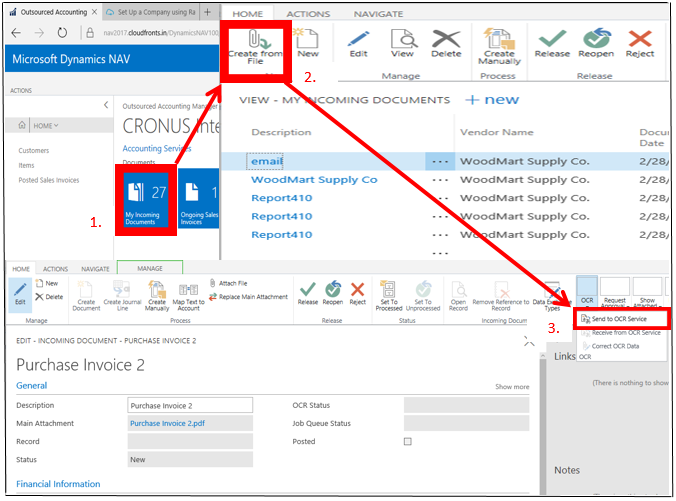The height and width of the screenshot is (501, 676).
Task: Toggle the Posted checkbox
Action: point(407,442)
